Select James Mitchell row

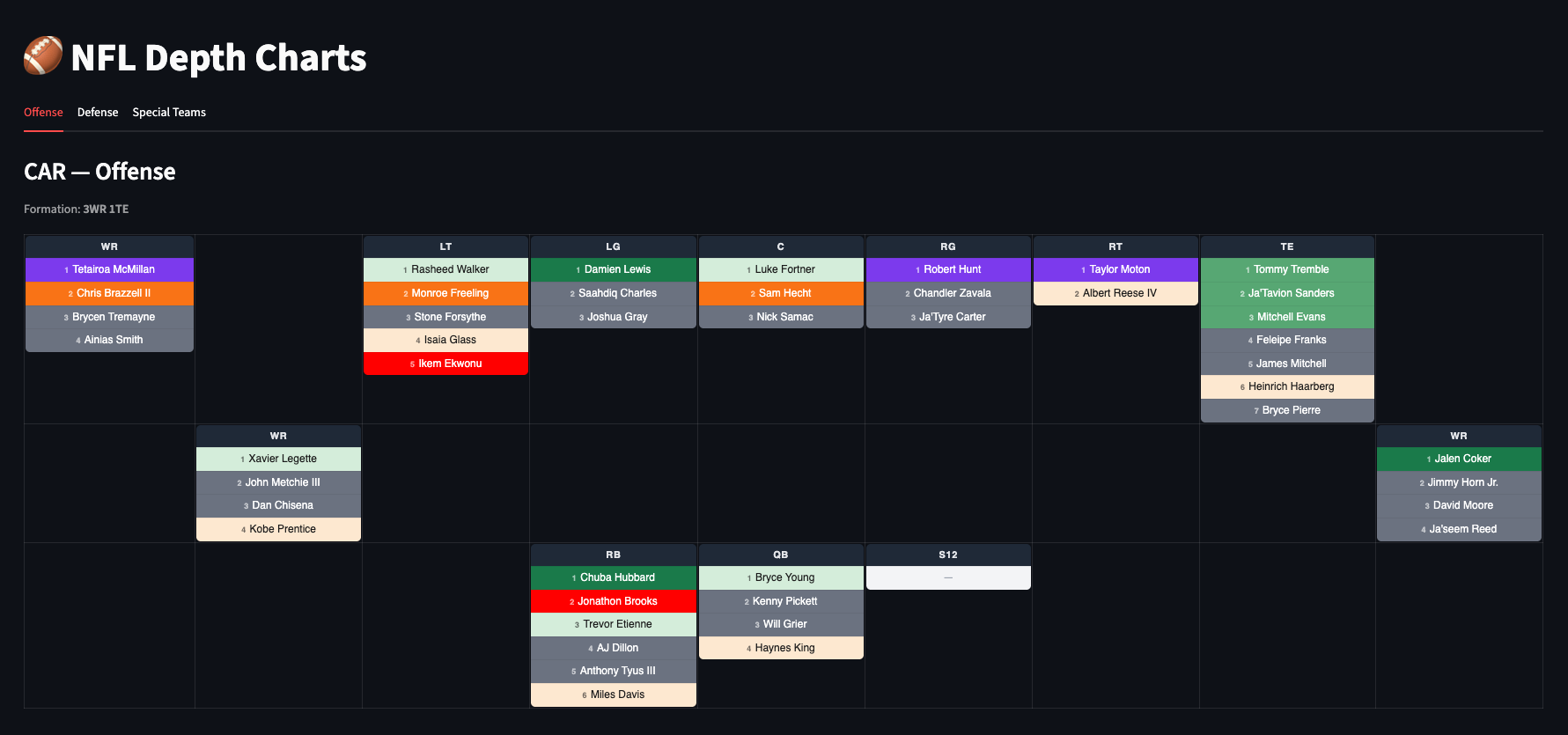1287,364
